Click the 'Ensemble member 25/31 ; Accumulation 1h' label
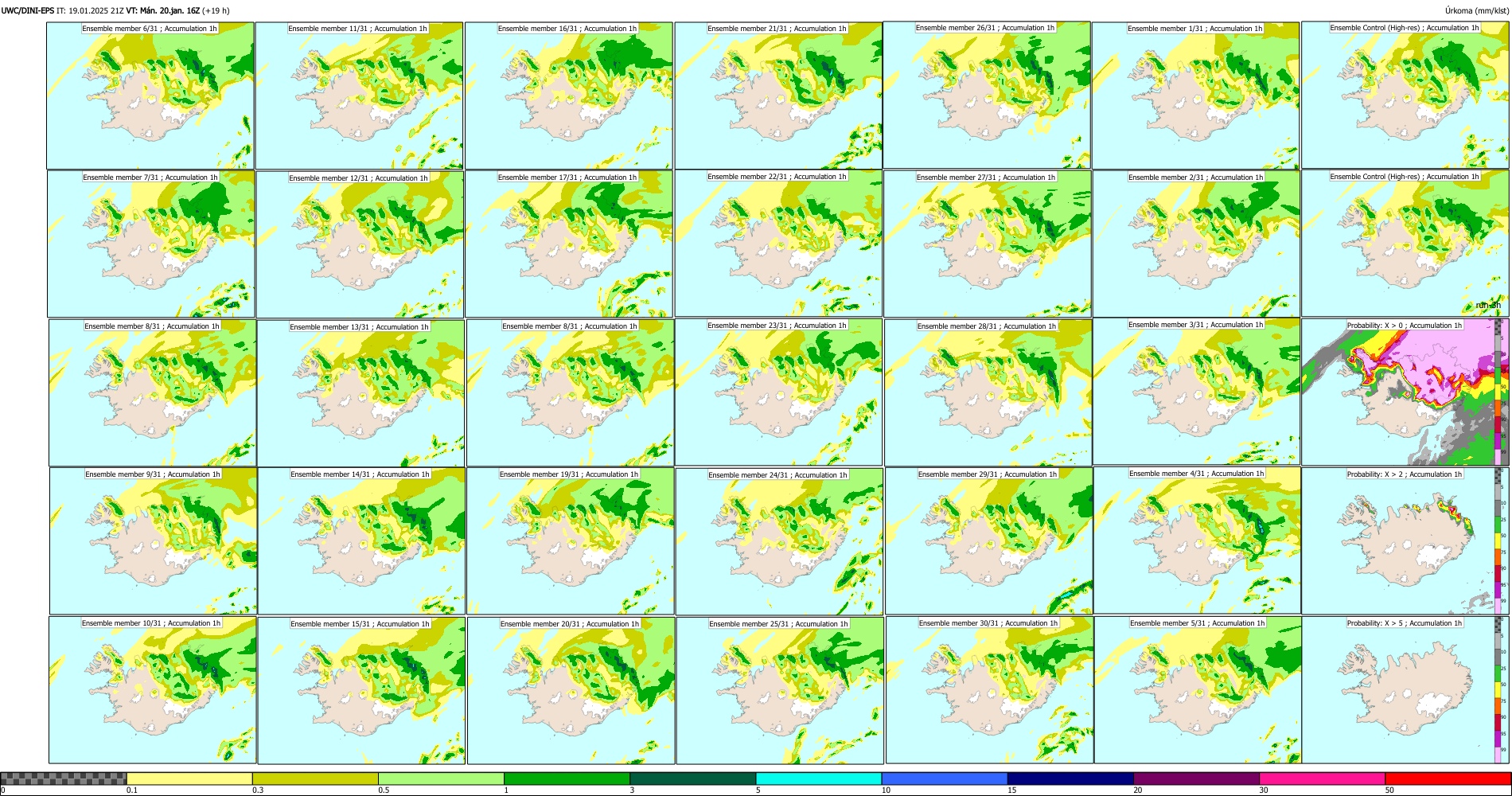This screenshot has width=1512, height=796. [779, 624]
